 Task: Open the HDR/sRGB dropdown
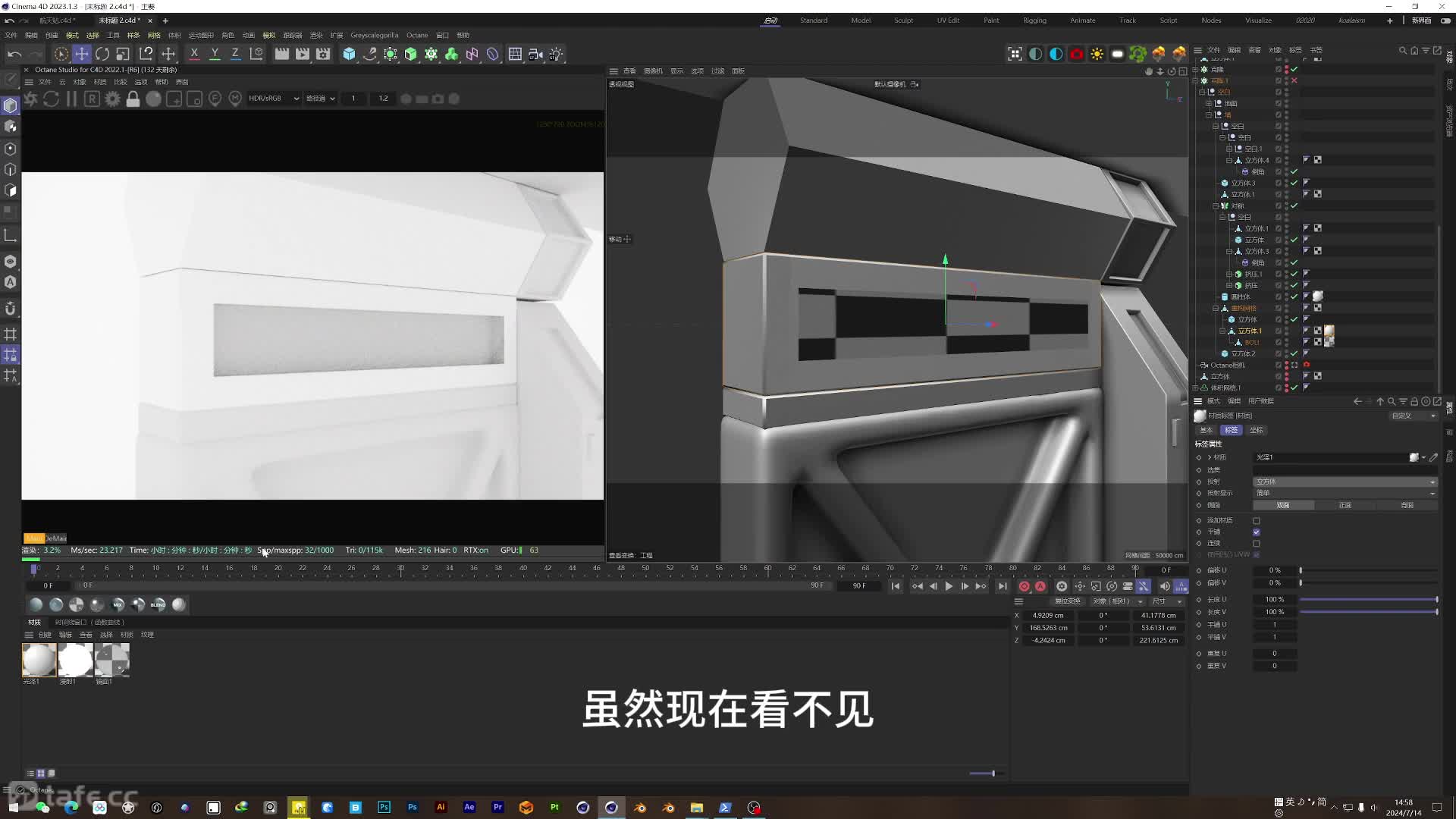pyautogui.click(x=274, y=99)
